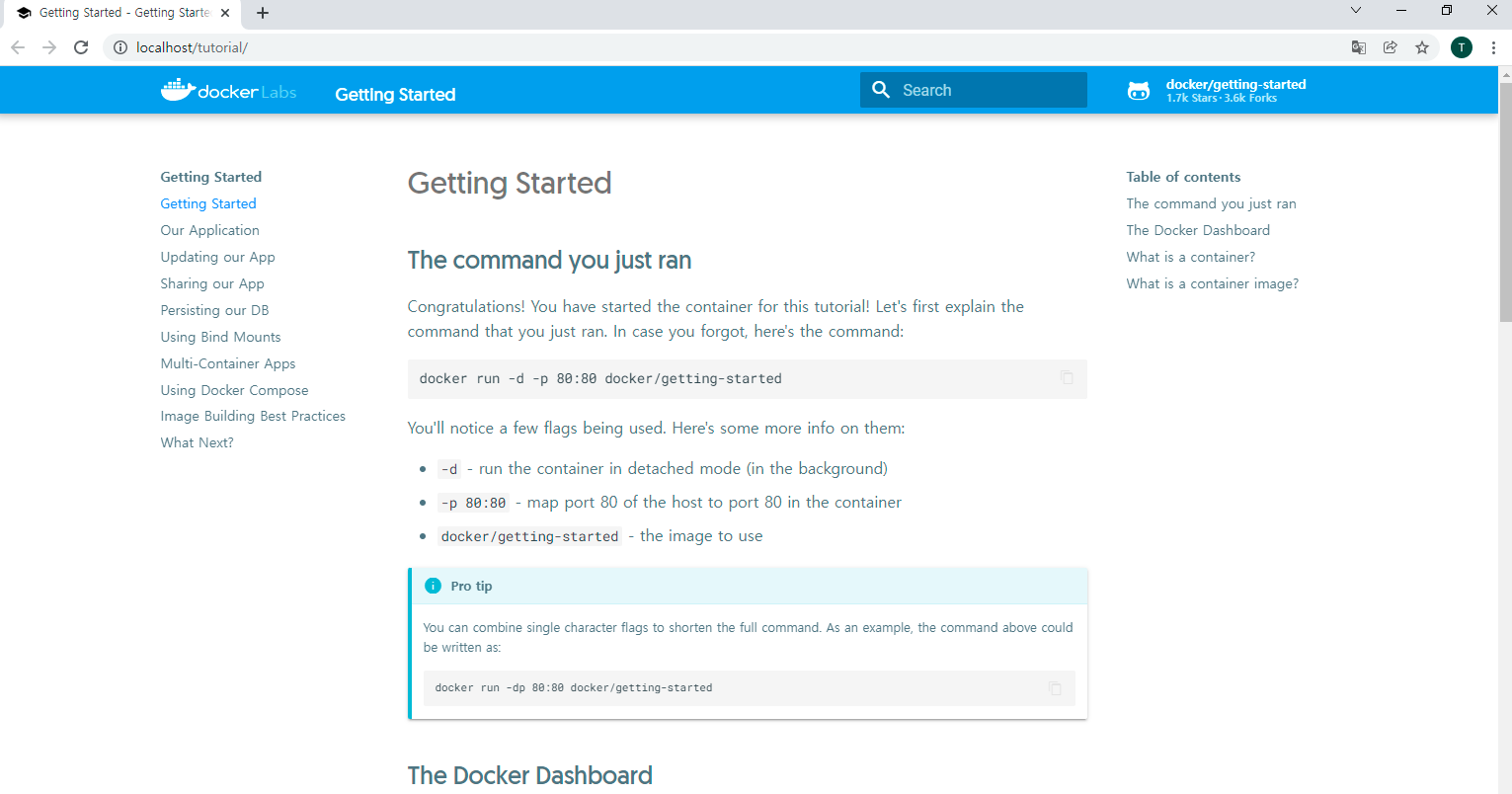
Task: Click the tab's graduation cap favicon
Action: point(24,13)
